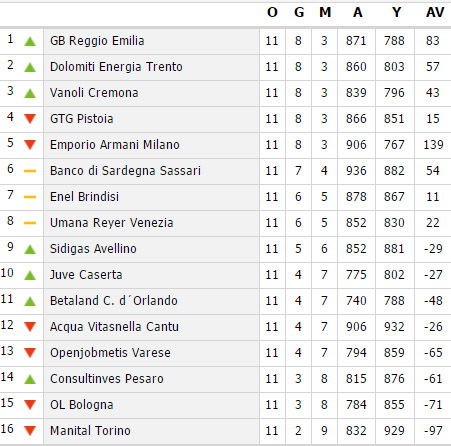Click red down arrow beside Openjobmetis Varese
The height and width of the screenshot is (446, 451).
[30, 353]
